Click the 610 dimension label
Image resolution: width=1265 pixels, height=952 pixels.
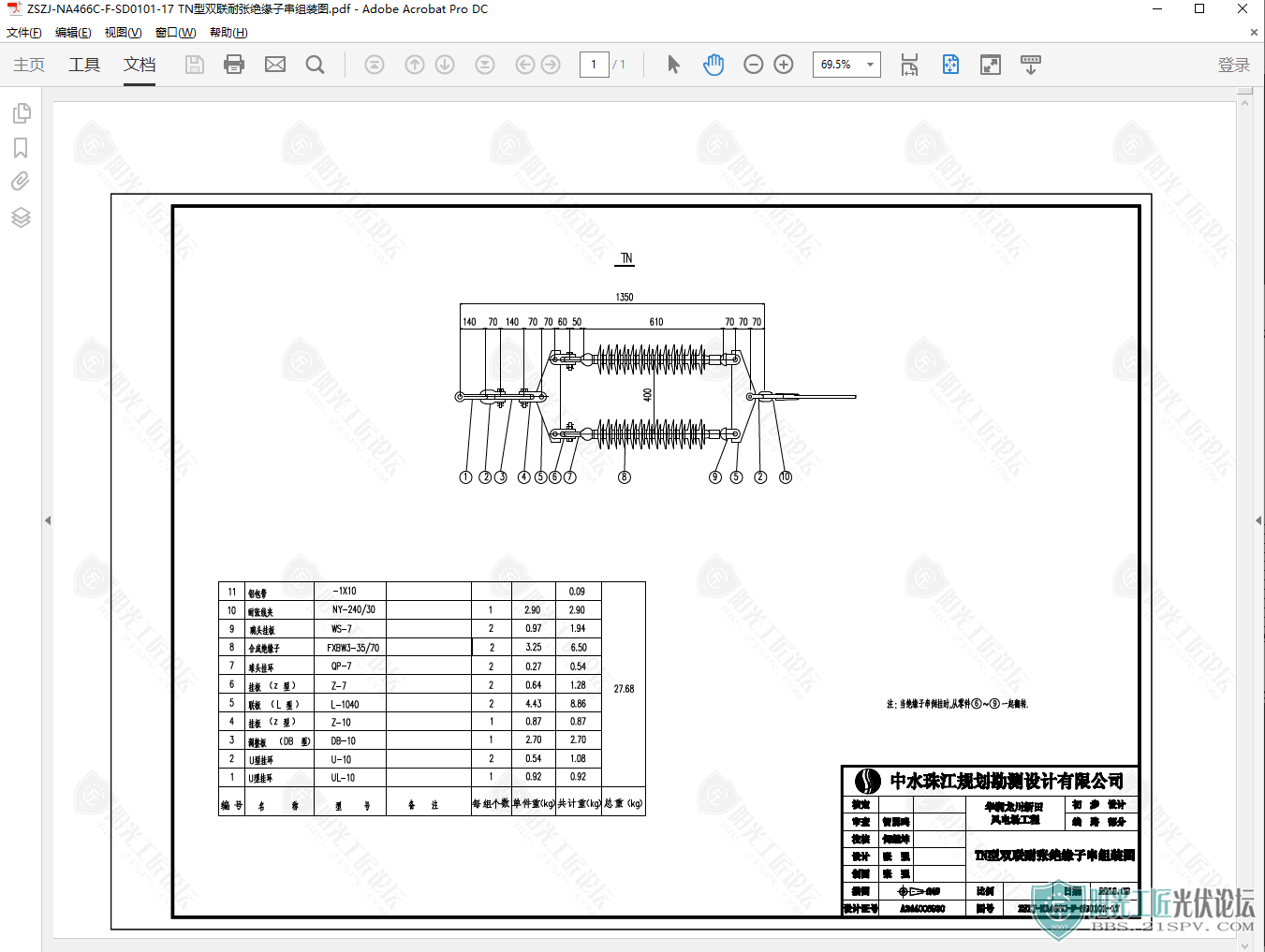pos(656,322)
